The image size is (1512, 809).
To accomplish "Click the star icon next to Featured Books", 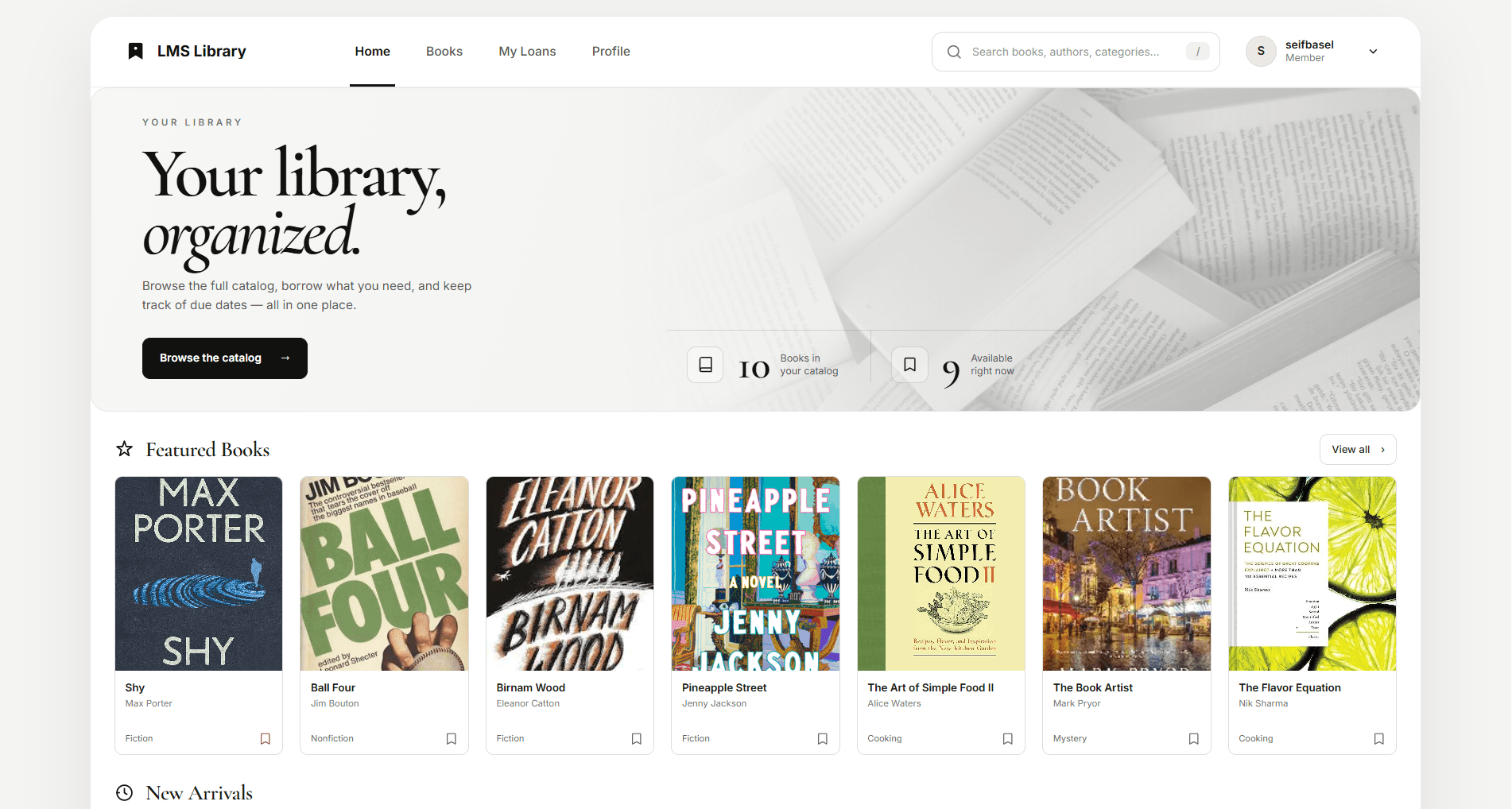I will [x=125, y=449].
